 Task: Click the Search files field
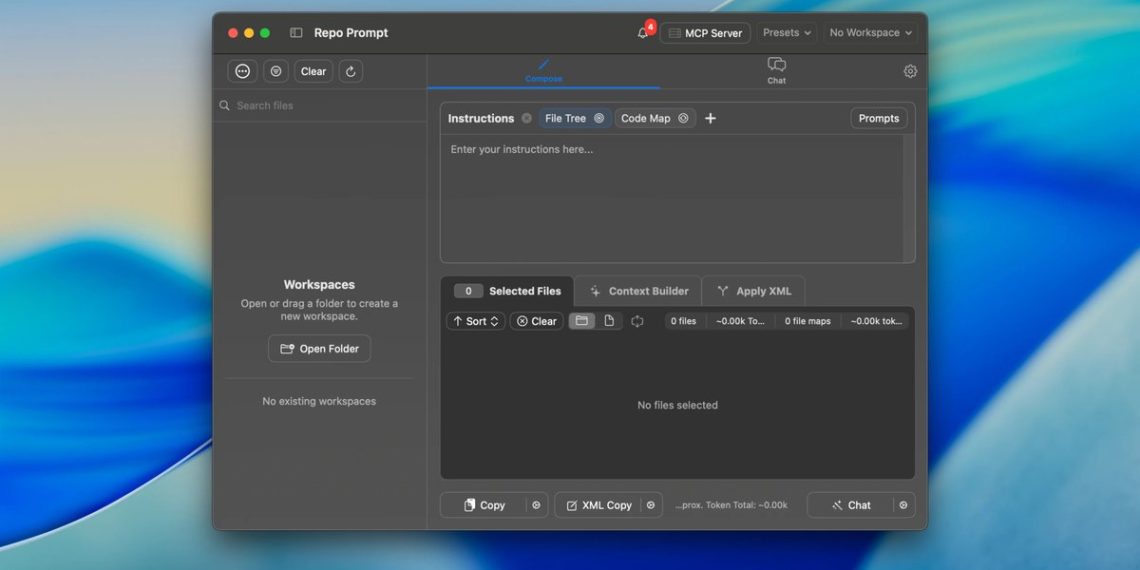click(x=320, y=105)
